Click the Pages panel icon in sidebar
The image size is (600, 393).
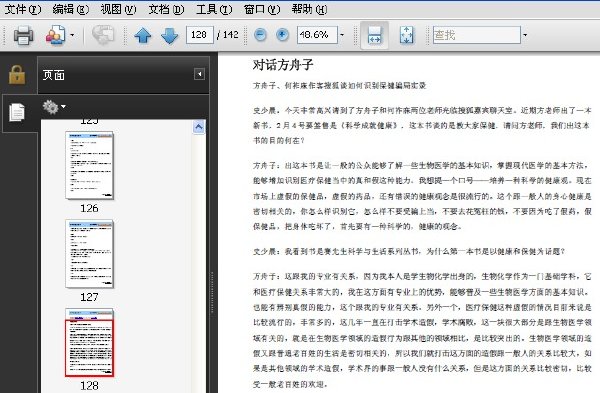16,113
